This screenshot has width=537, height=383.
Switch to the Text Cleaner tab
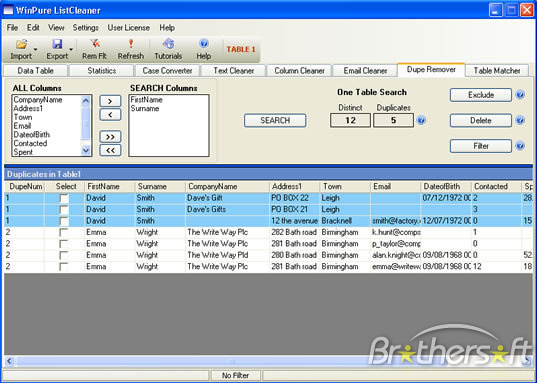pyautogui.click(x=234, y=71)
